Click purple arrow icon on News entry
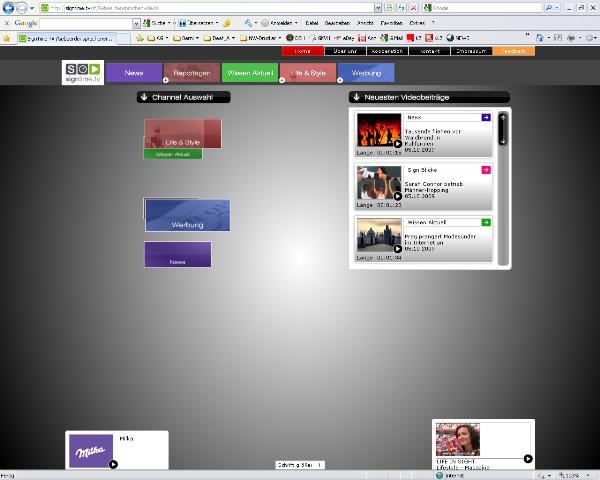This screenshot has height=480, width=600. (x=486, y=118)
